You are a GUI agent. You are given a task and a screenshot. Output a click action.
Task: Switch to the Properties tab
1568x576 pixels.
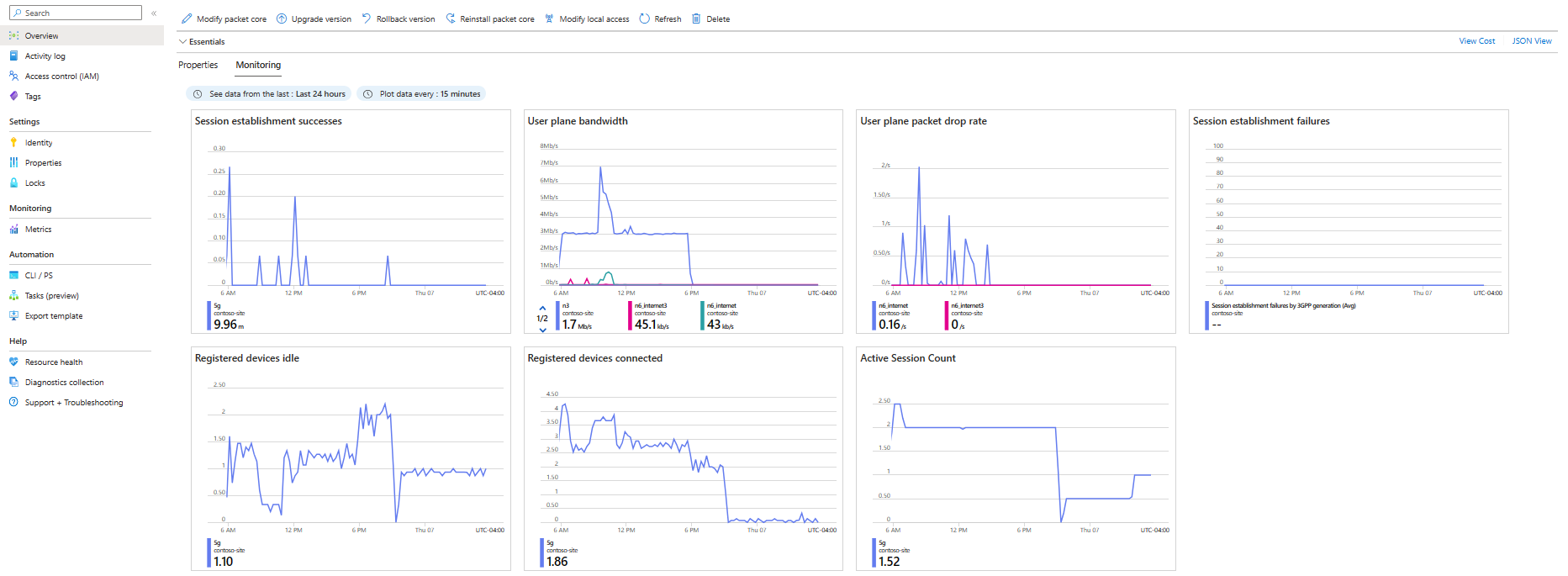click(198, 65)
